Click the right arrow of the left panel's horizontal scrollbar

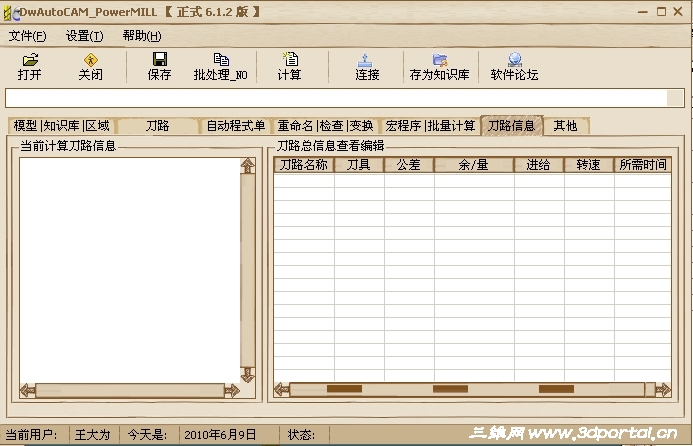(x=232, y=391)
